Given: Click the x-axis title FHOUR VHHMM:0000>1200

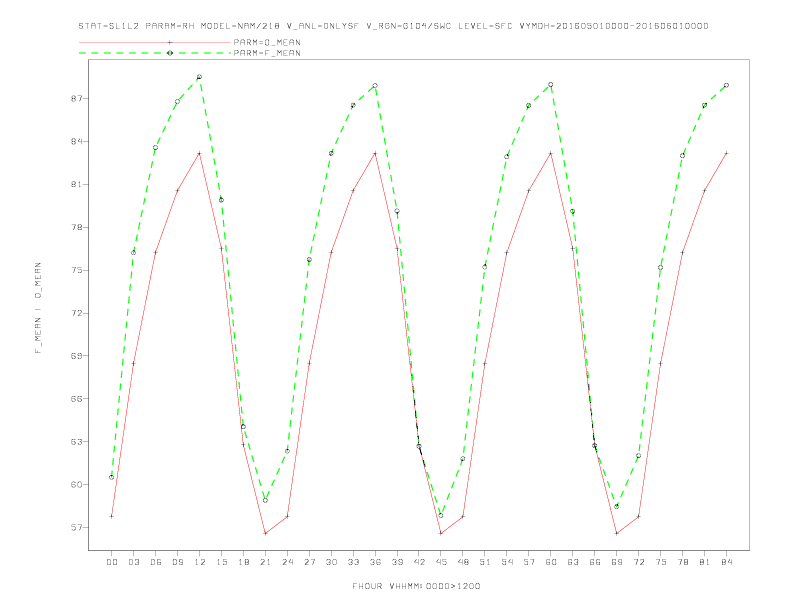Looking at the screenshot, I should (416, 586).
